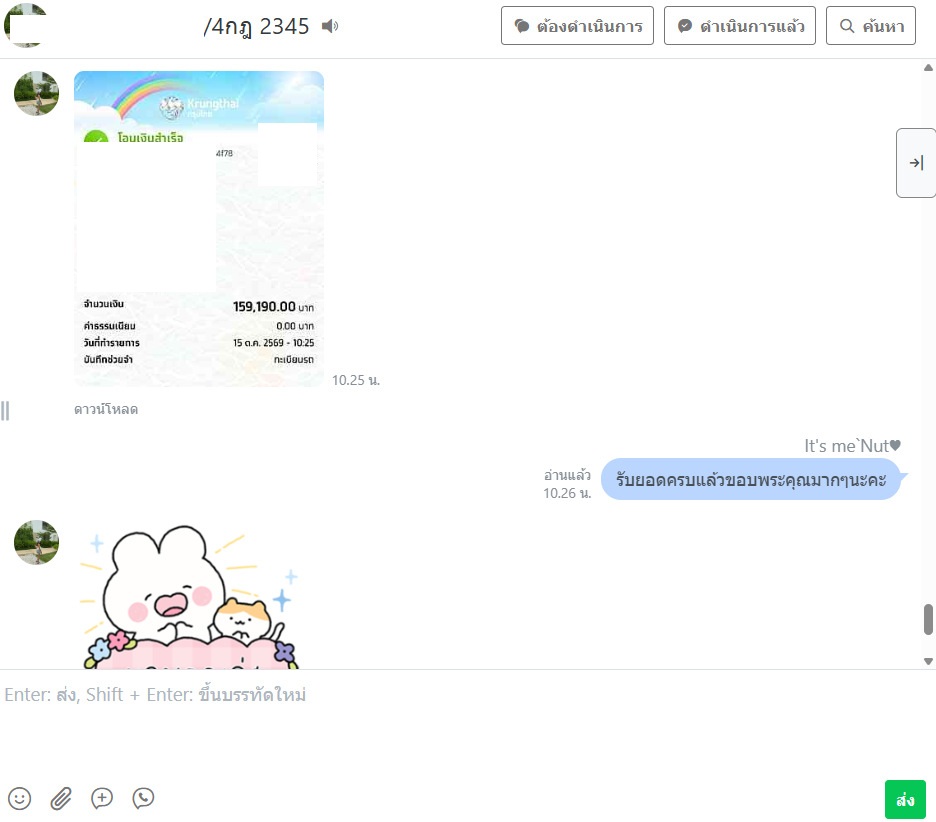Mark chat as ดำเนินการแล้ว
Image resolution: width=936 pixels, height=822 pixels.
[740, 26]
